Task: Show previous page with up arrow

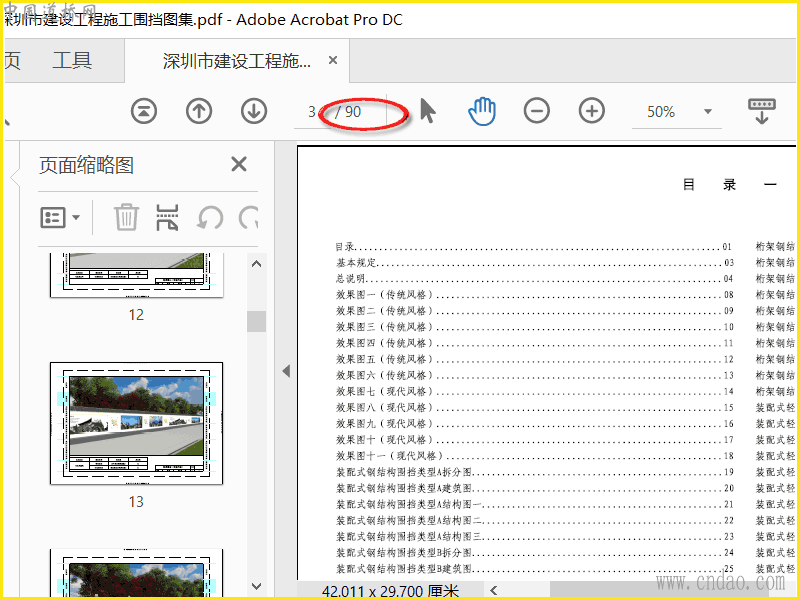Action: coord(199,111)
